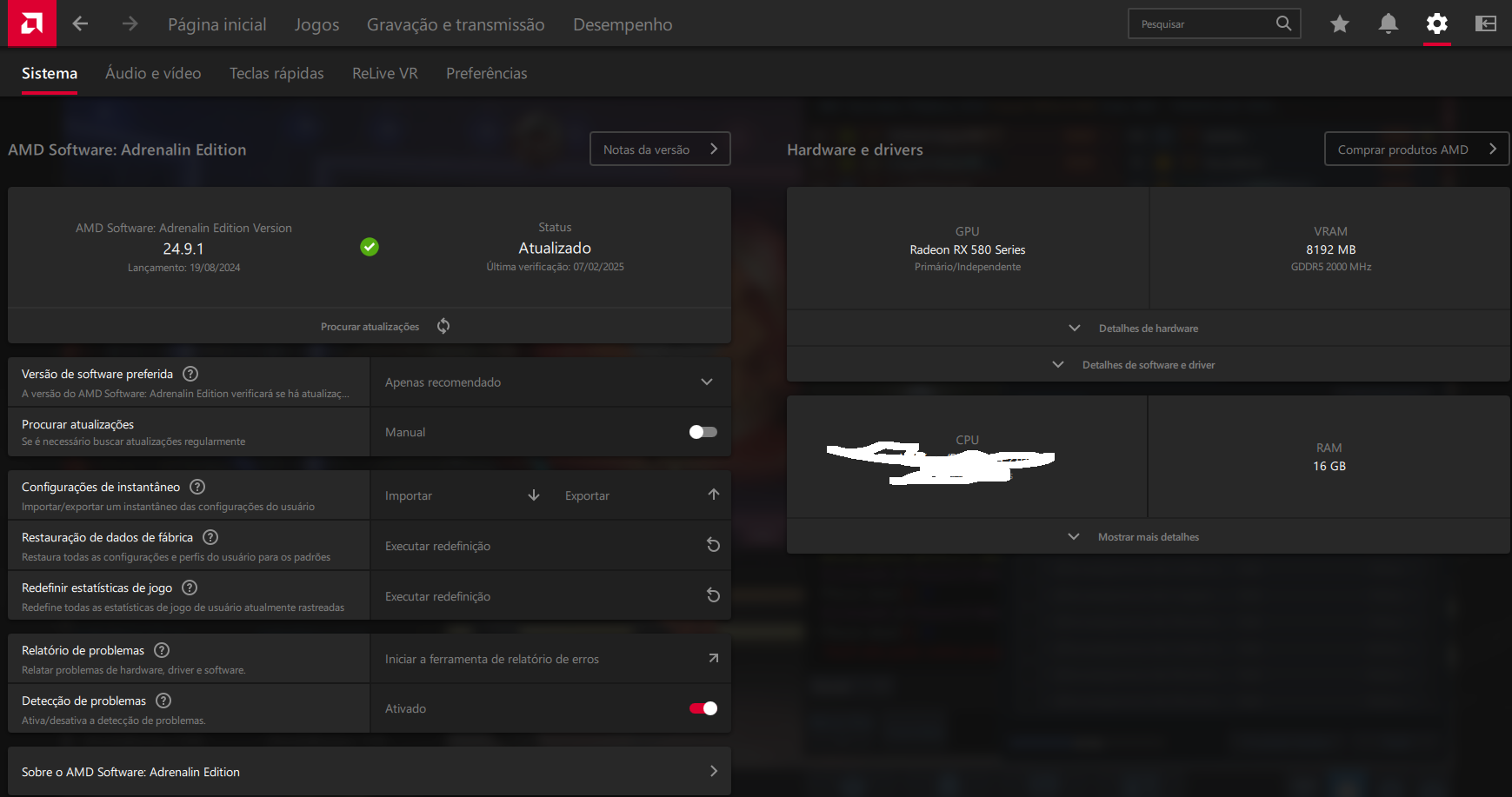Open favorites star icon
Image resolution: width=1512 pixels, height=797 pixels.
(1340, 24)
